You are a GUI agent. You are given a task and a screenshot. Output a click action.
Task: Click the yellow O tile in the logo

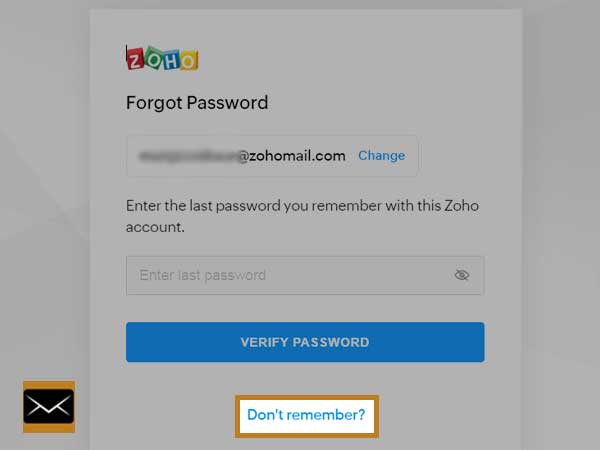point(189,60)
